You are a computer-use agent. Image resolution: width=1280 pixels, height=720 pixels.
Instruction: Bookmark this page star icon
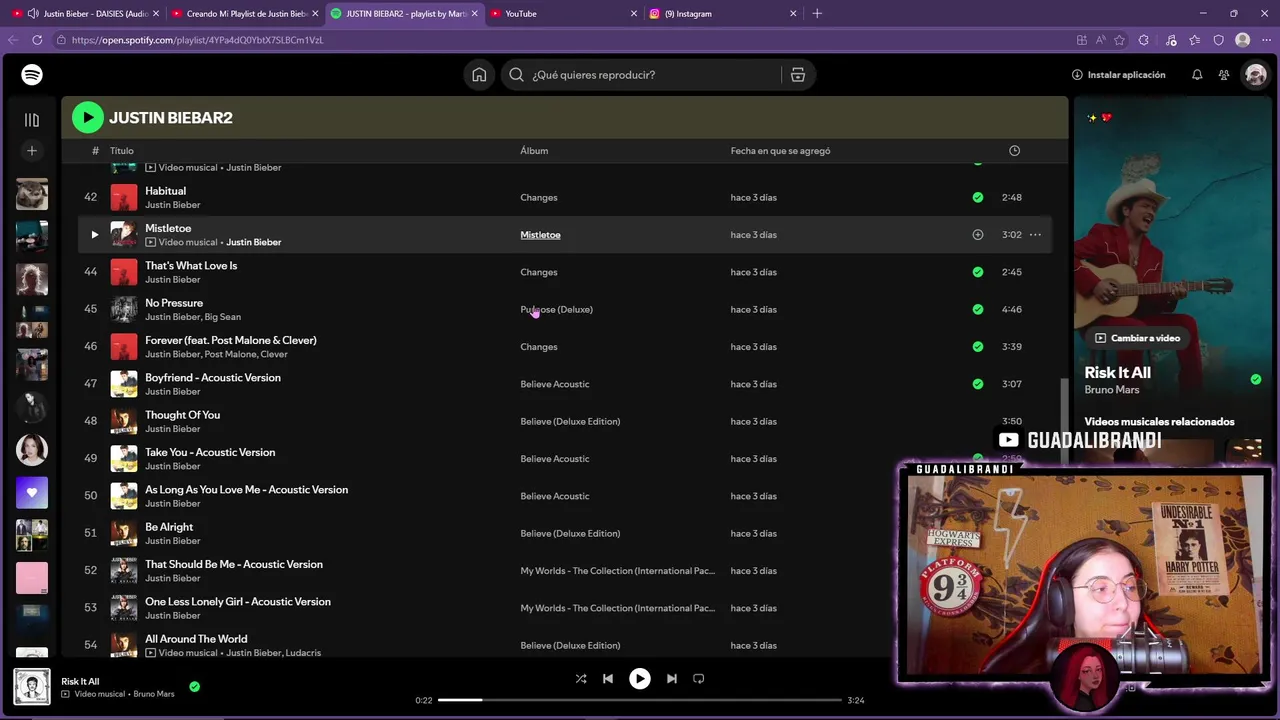tap(1119, 40)
